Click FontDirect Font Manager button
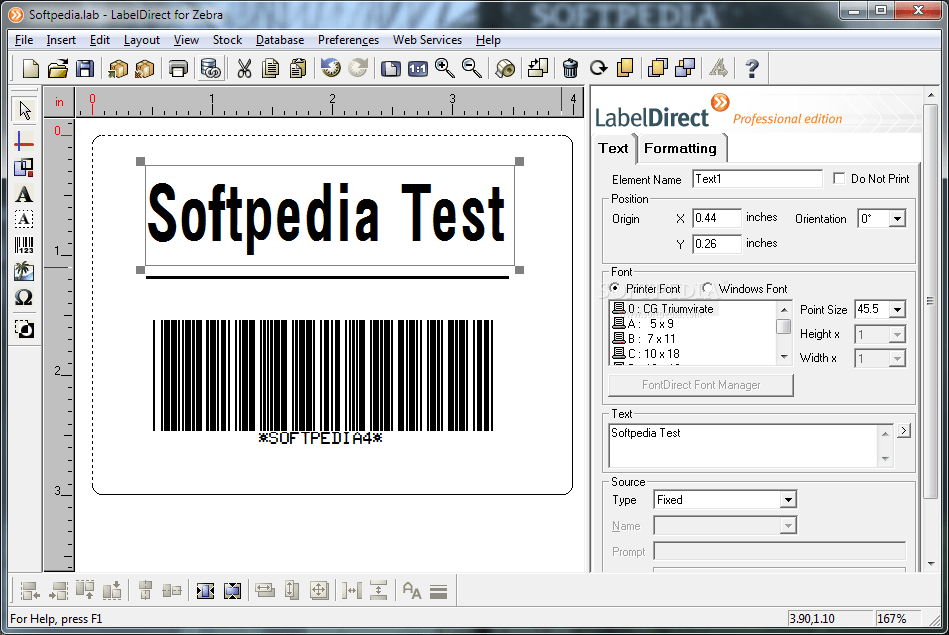Viewport: 949px width, 635px height. (701, 385)
